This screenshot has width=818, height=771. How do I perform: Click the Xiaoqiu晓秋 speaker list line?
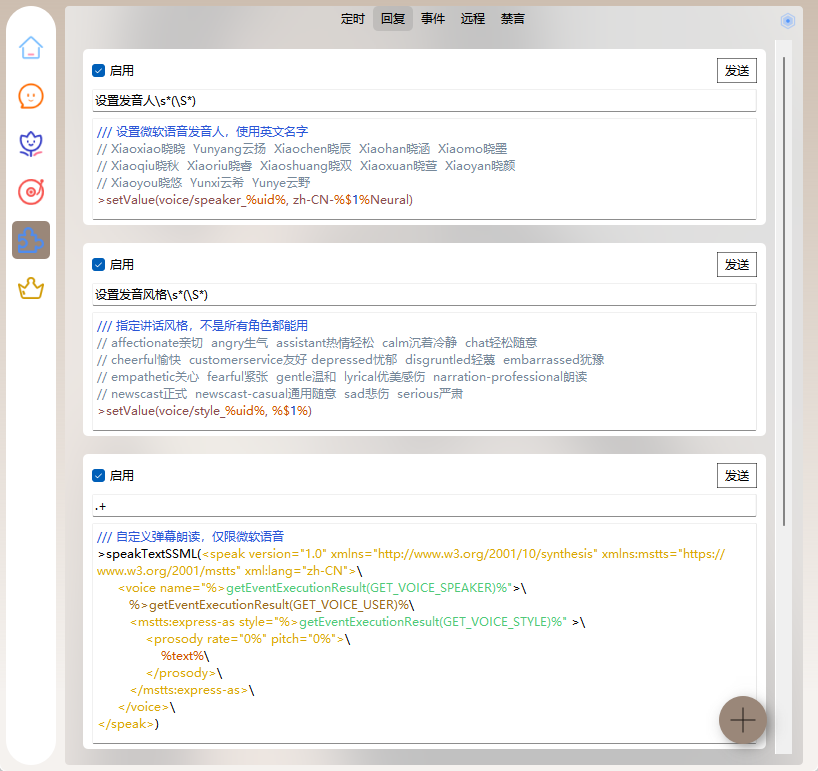coord(306,166)
